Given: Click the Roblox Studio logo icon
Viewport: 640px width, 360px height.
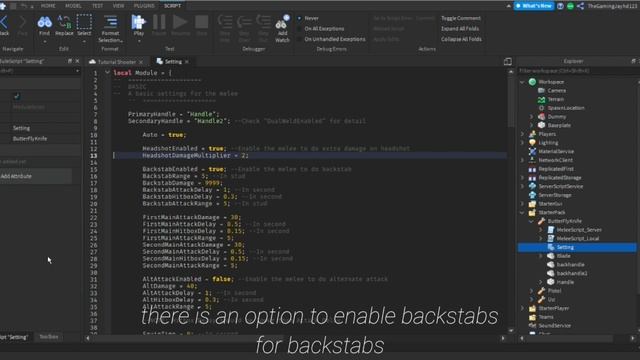Looking at the screenshot, I should (2, 6).
